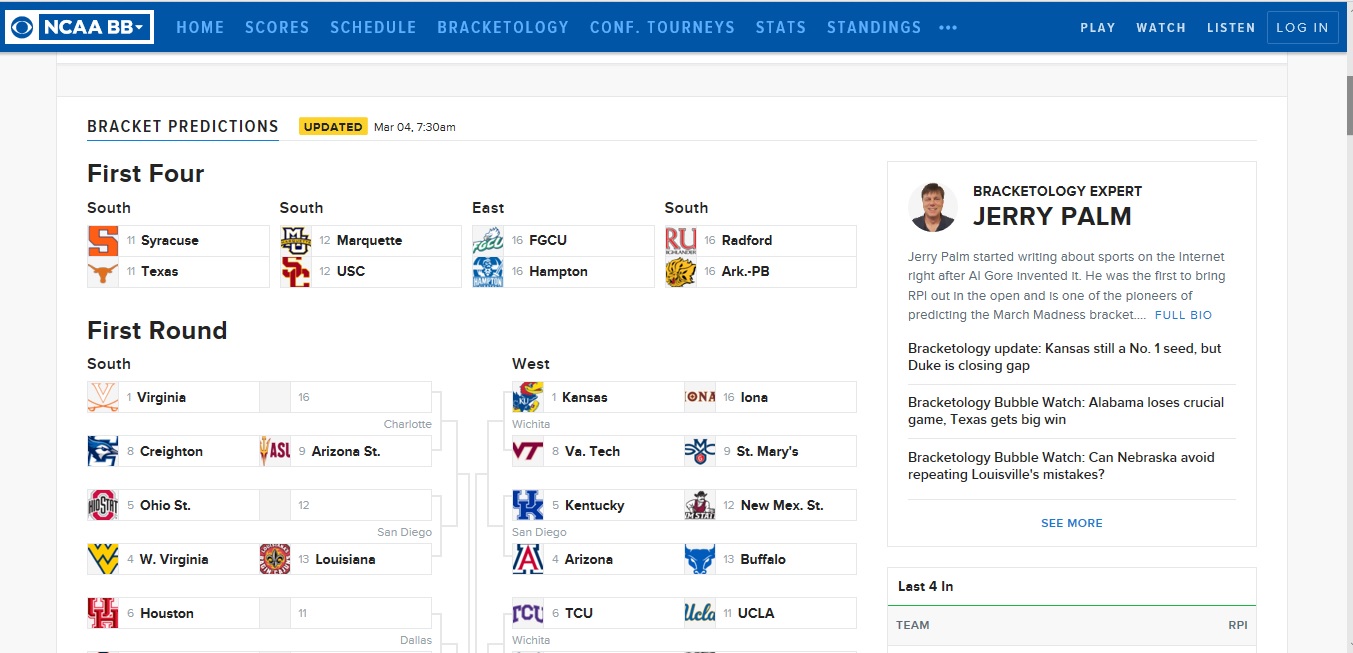This screenshot has height=653, width=1353.
Task: Click the WATCH link
Action: tap(1161, 28)
